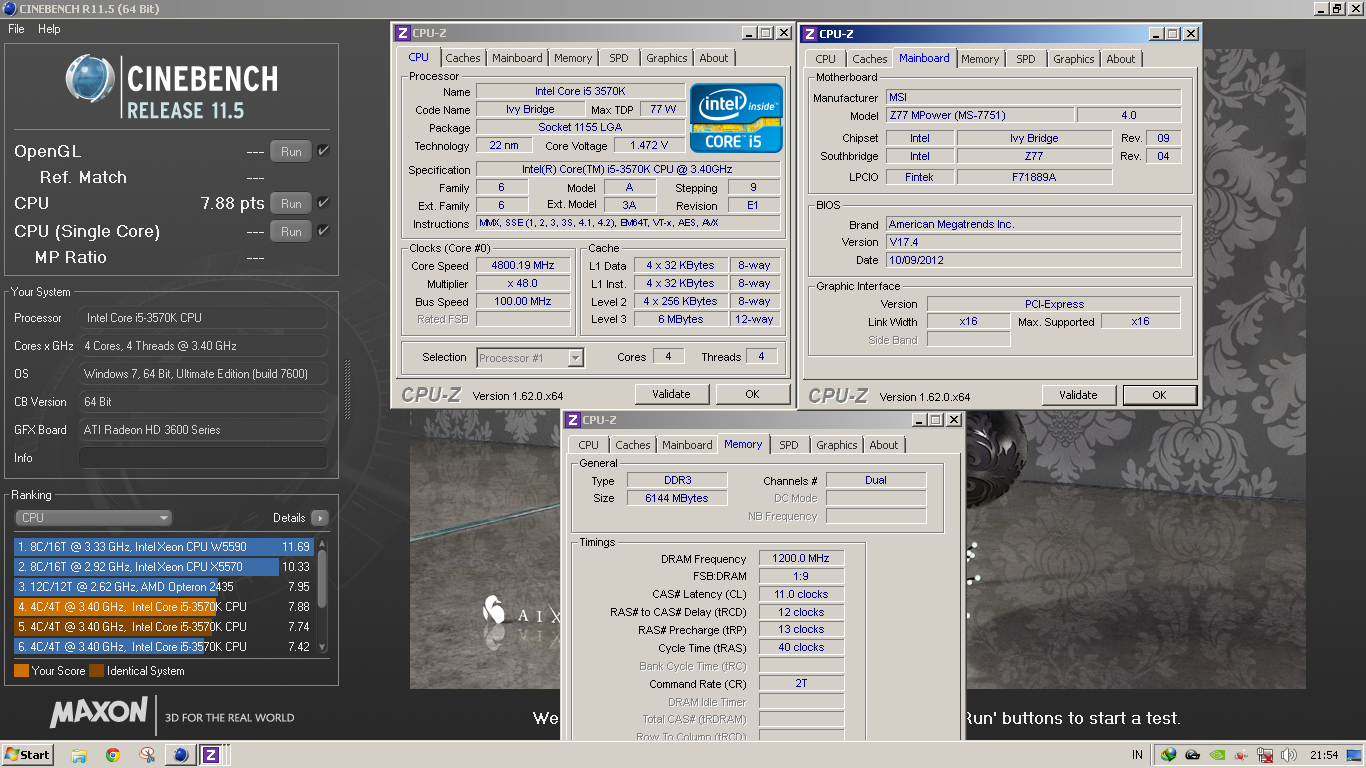
Task: Select ranking row Xeon CPU W5590
Action: [164, 547]
